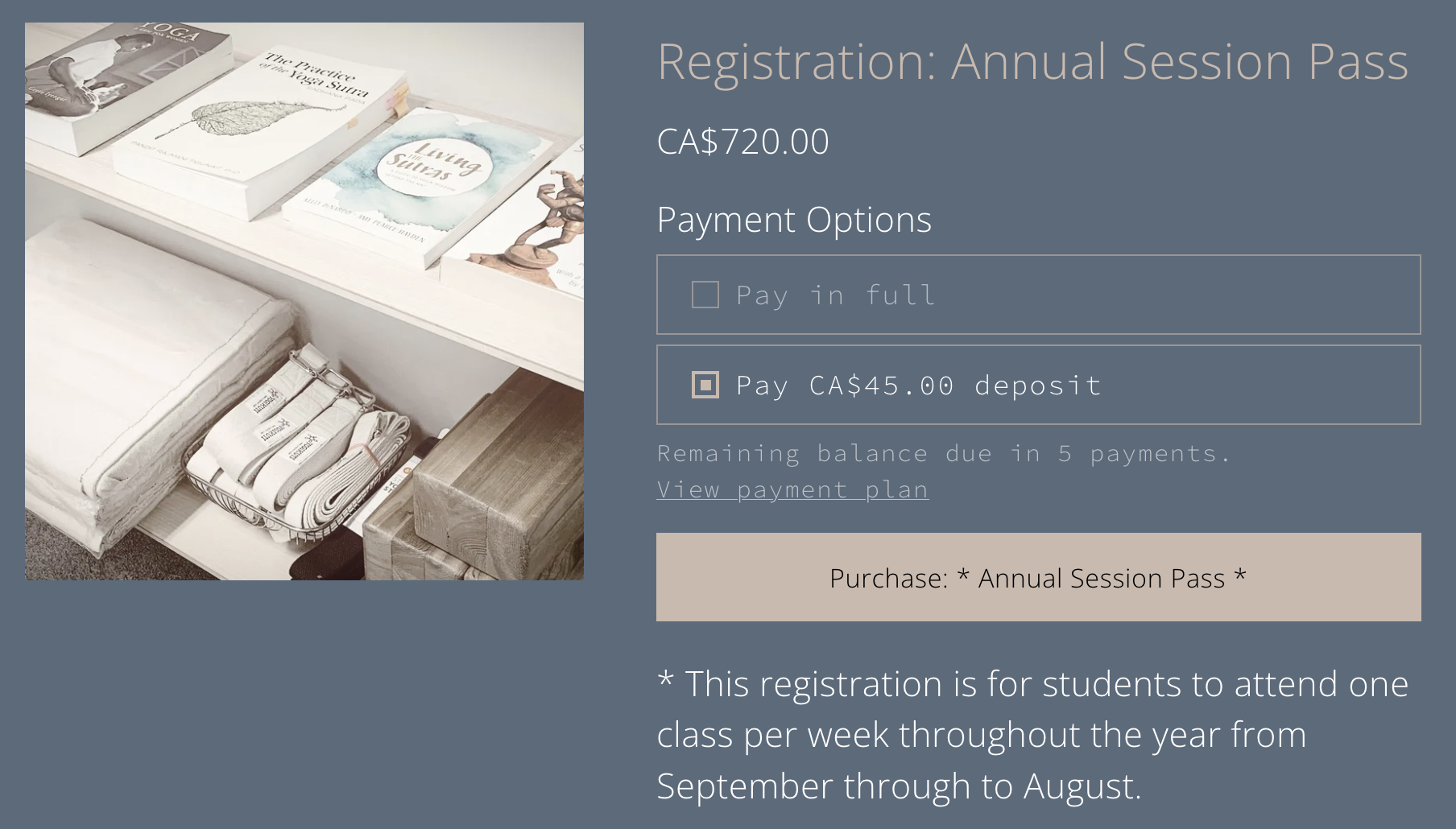
Task: Click the Pay in full label text
Action: click(836, 295)
